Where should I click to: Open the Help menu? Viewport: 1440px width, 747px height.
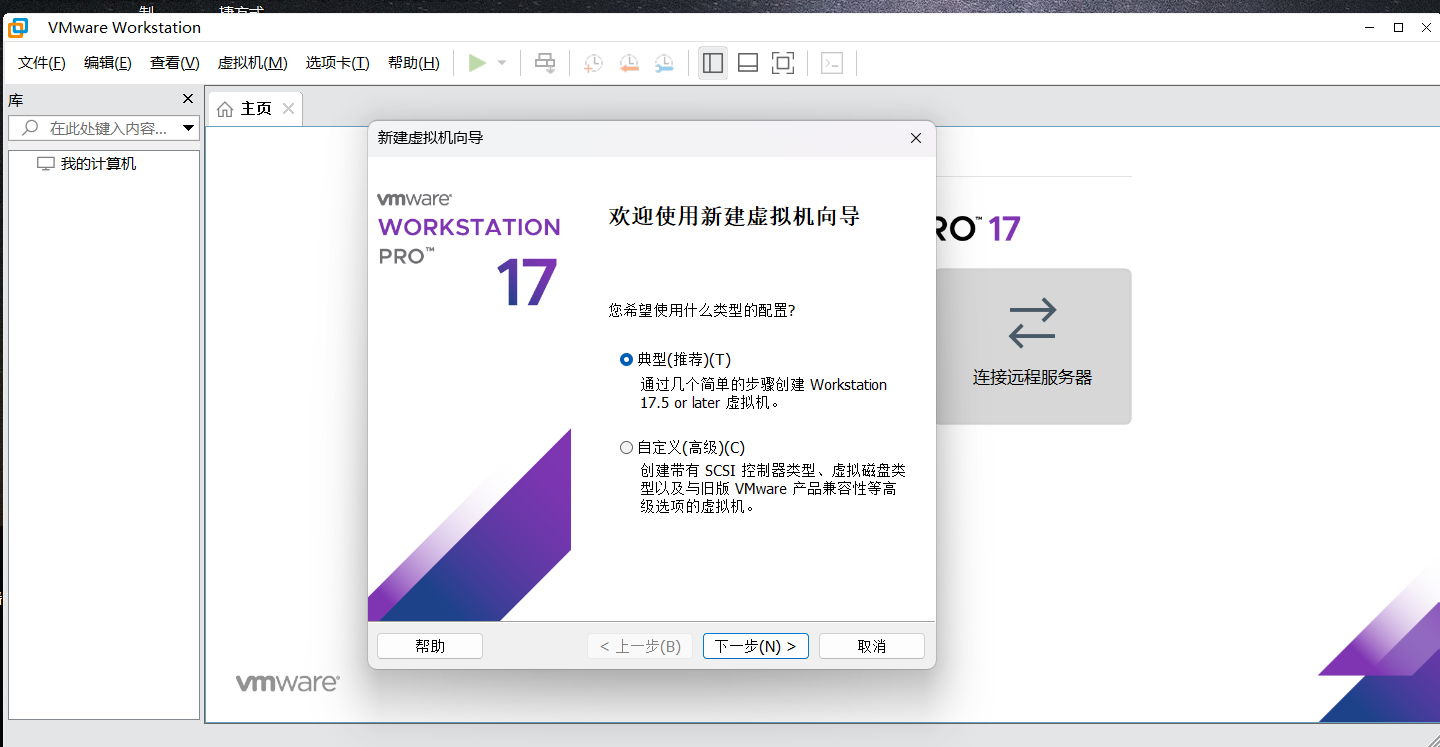click(414, 63)
